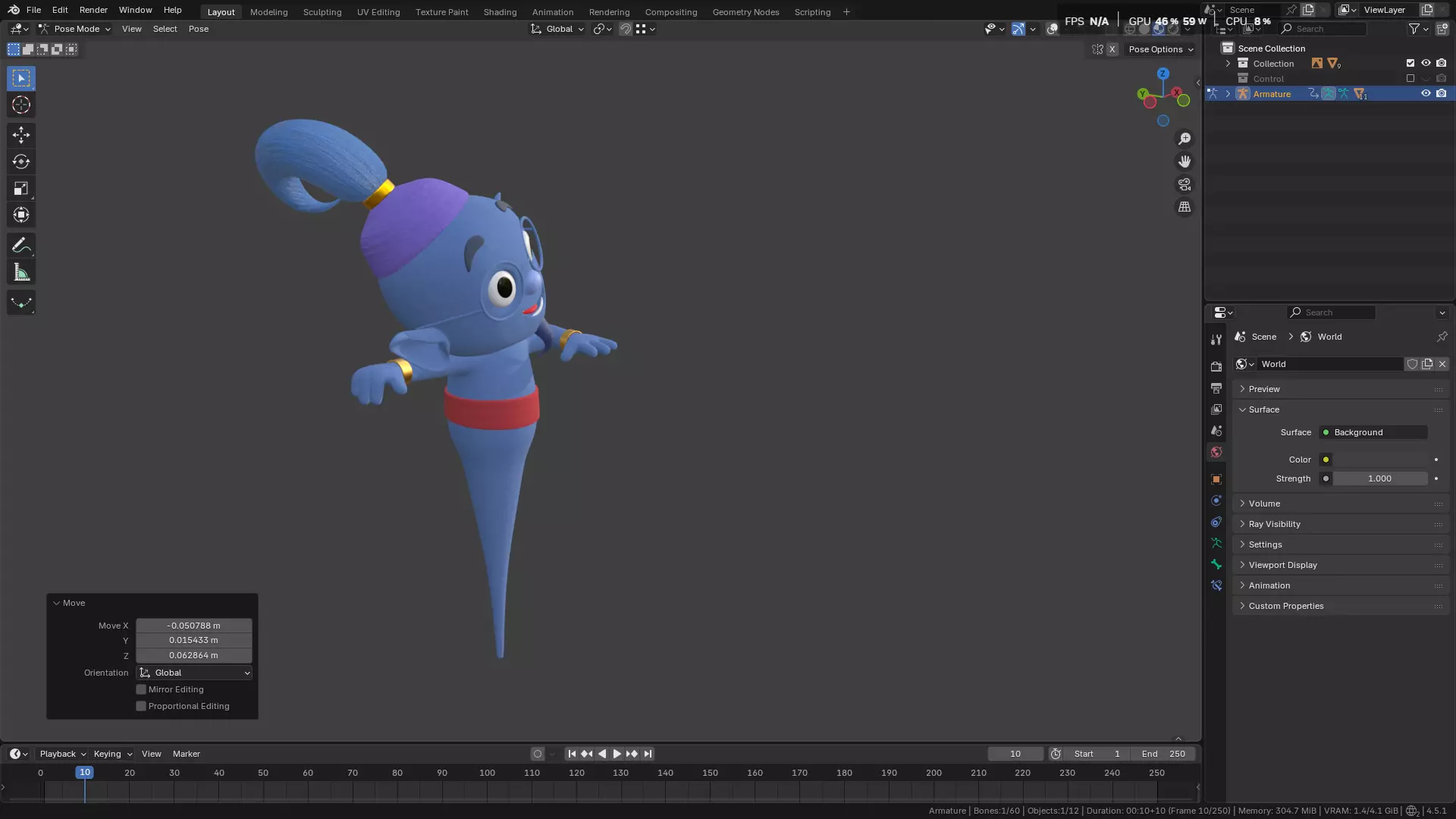Disable Armature render camera icon
The height and width of the screenshot is (819, 1456).
1441,93
